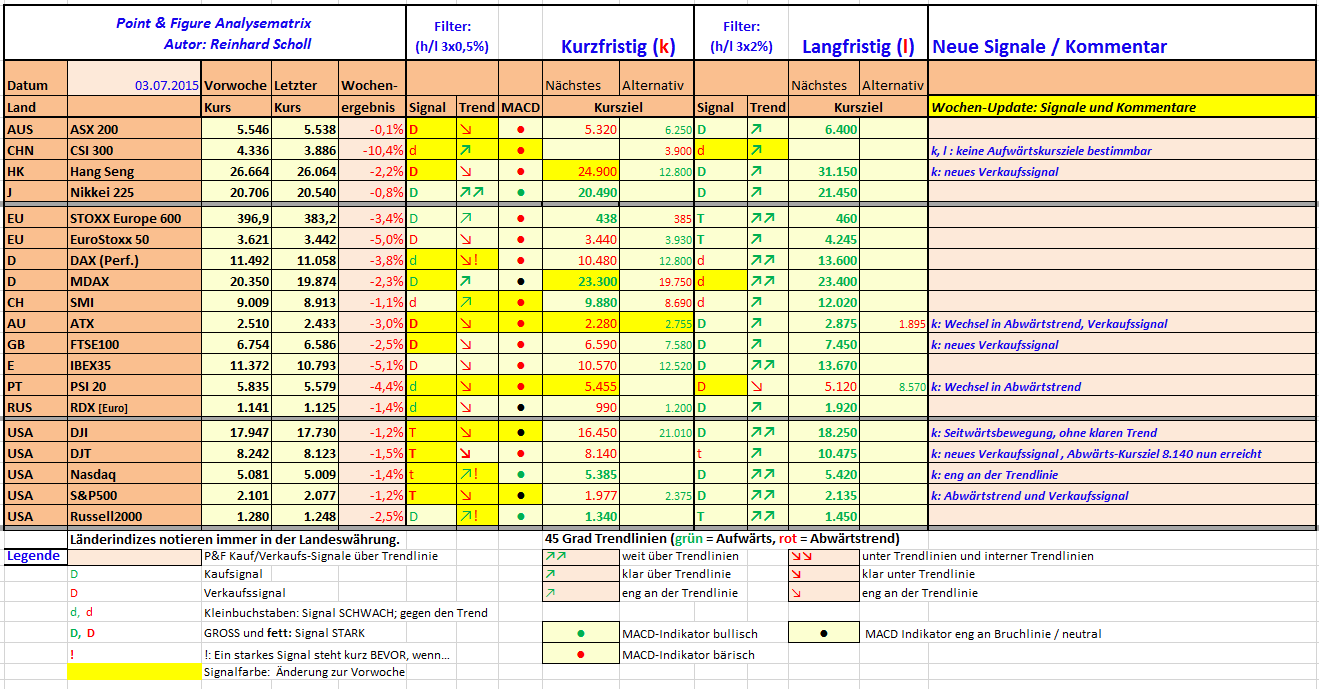Click the MACD dot in the S&P500 row
Image resolution: width=1319 pixels, height=689 pixels.
click(x=521, y=496)
